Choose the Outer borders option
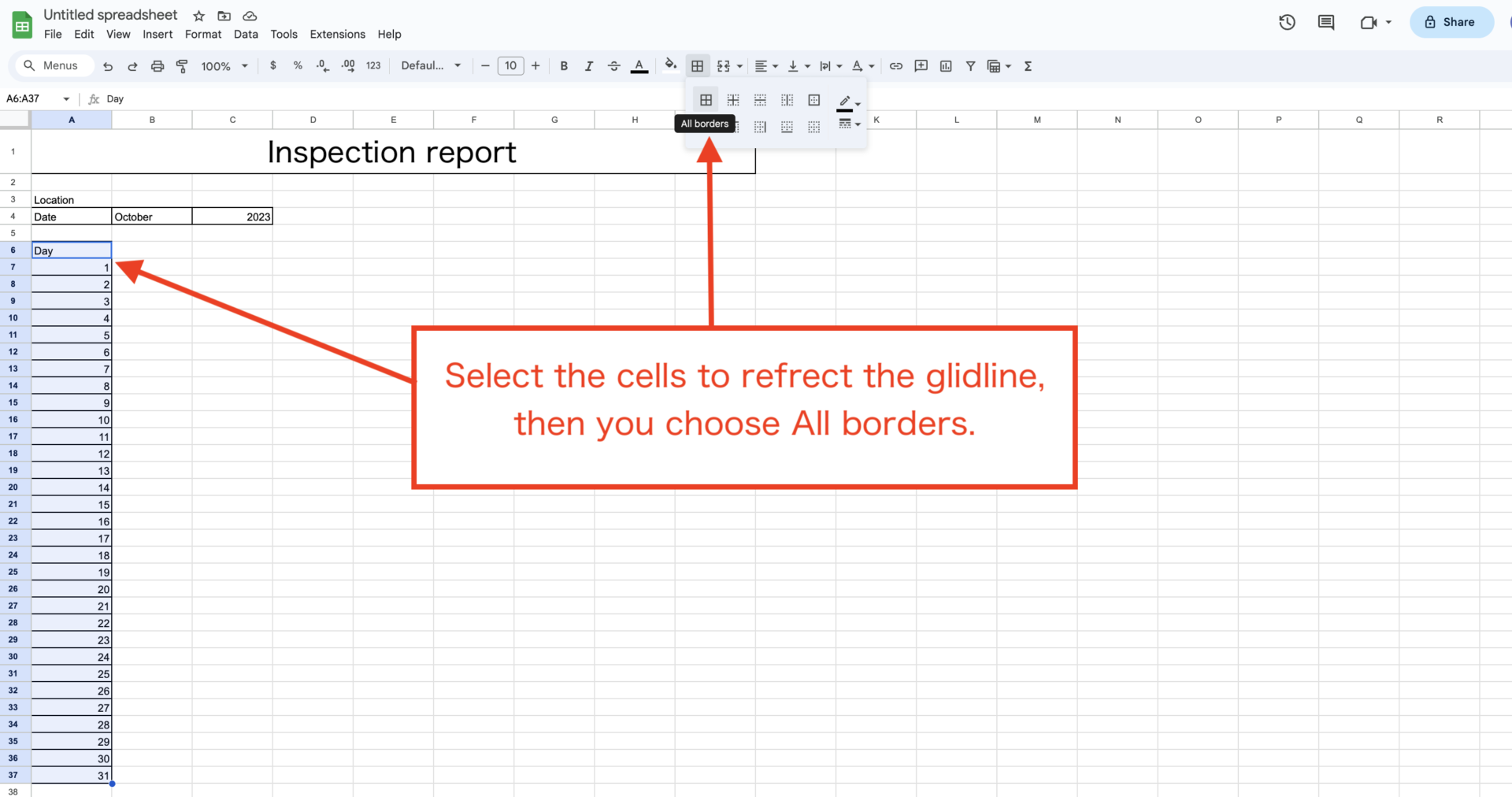This screenshot has width=1512, height=797. 813,99
